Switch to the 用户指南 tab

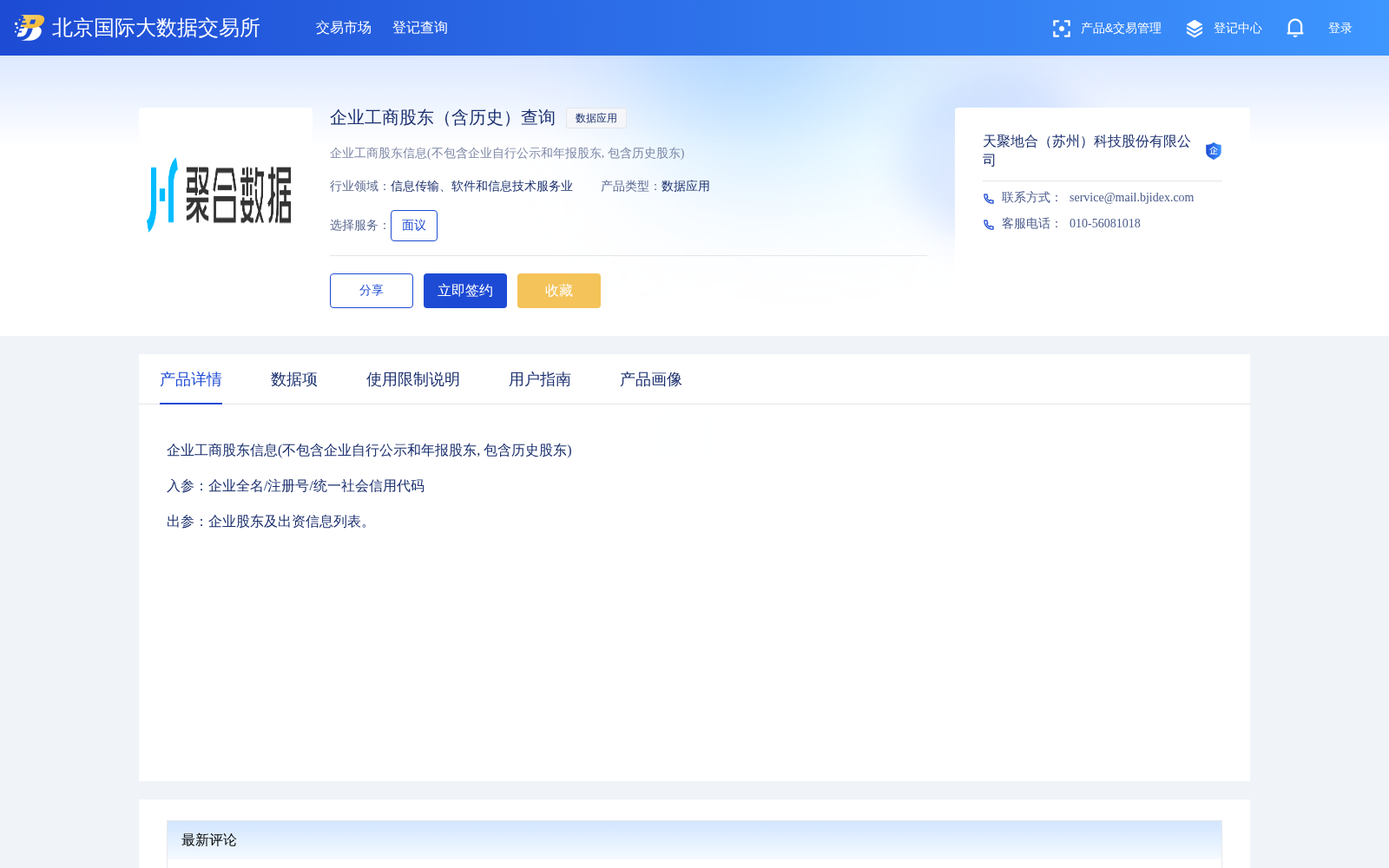(x=540, y=379)
